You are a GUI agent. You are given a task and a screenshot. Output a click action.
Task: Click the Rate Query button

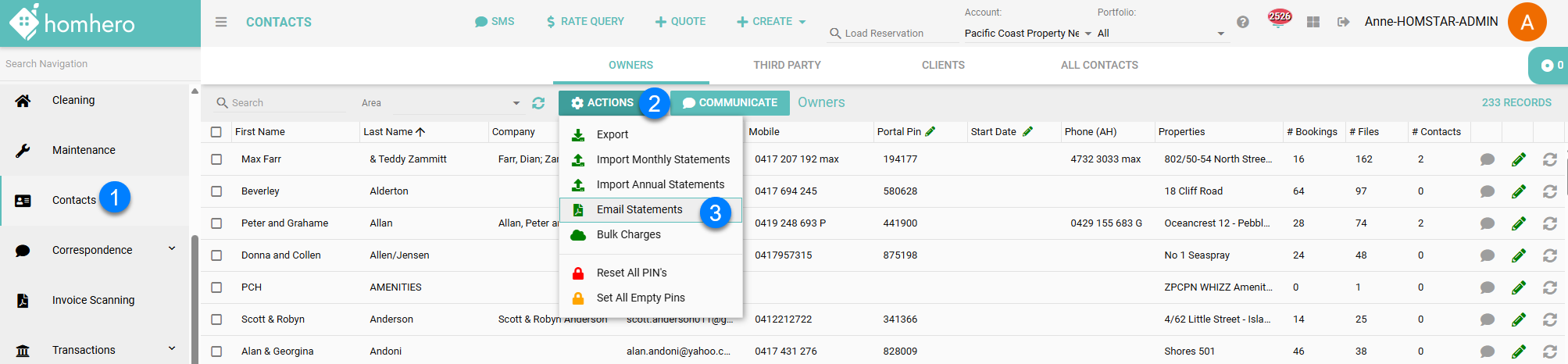click(x=585, y=22)
